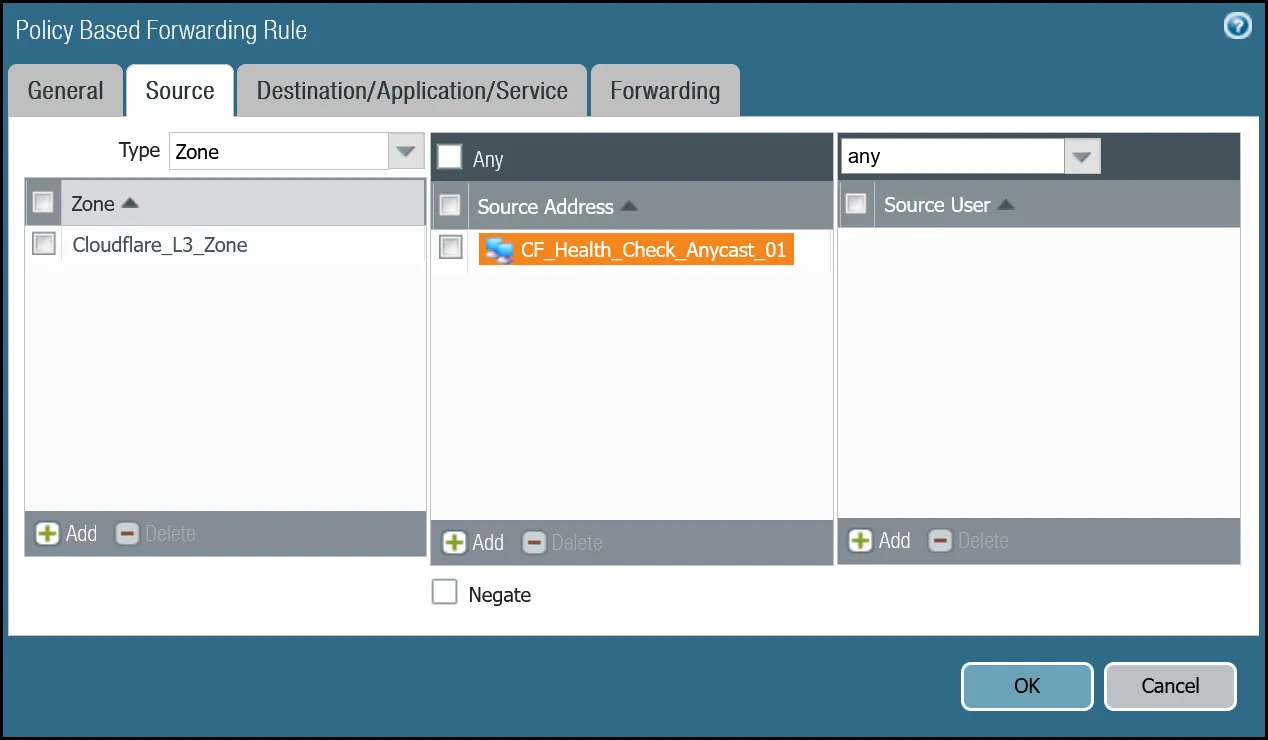Sort Source User column using arrow icon
Image resolution: width=1268 pixels, height=740 pixels.
coord(1006,205)
